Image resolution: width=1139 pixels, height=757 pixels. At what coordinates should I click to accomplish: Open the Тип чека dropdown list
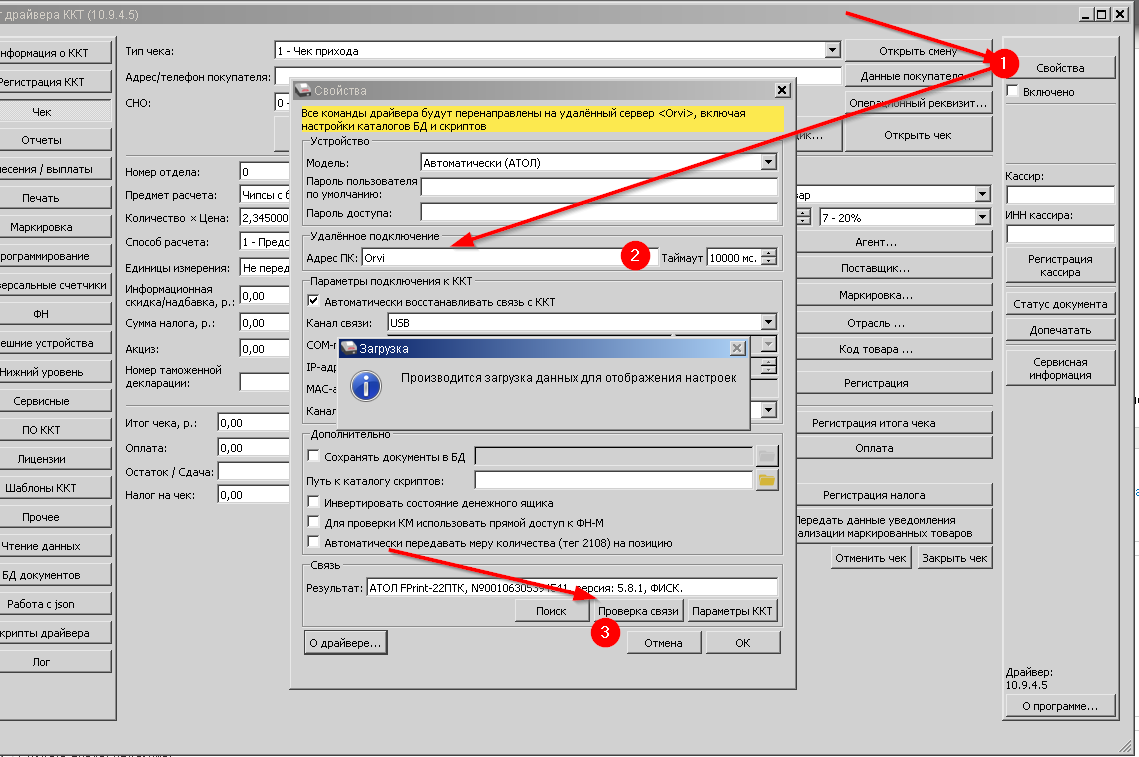point(832,50)
